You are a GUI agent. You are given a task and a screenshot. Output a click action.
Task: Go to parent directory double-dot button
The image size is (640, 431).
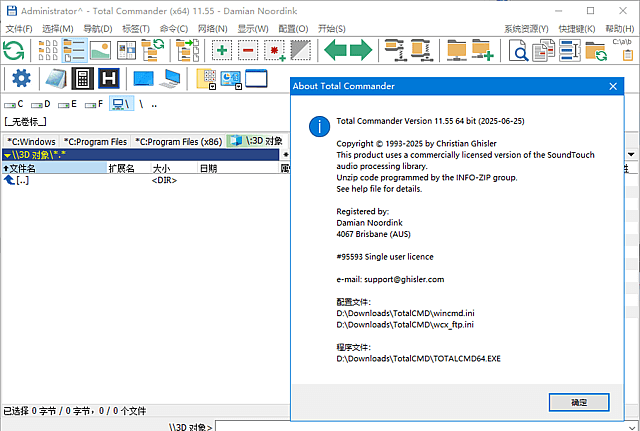click(154, 104)
